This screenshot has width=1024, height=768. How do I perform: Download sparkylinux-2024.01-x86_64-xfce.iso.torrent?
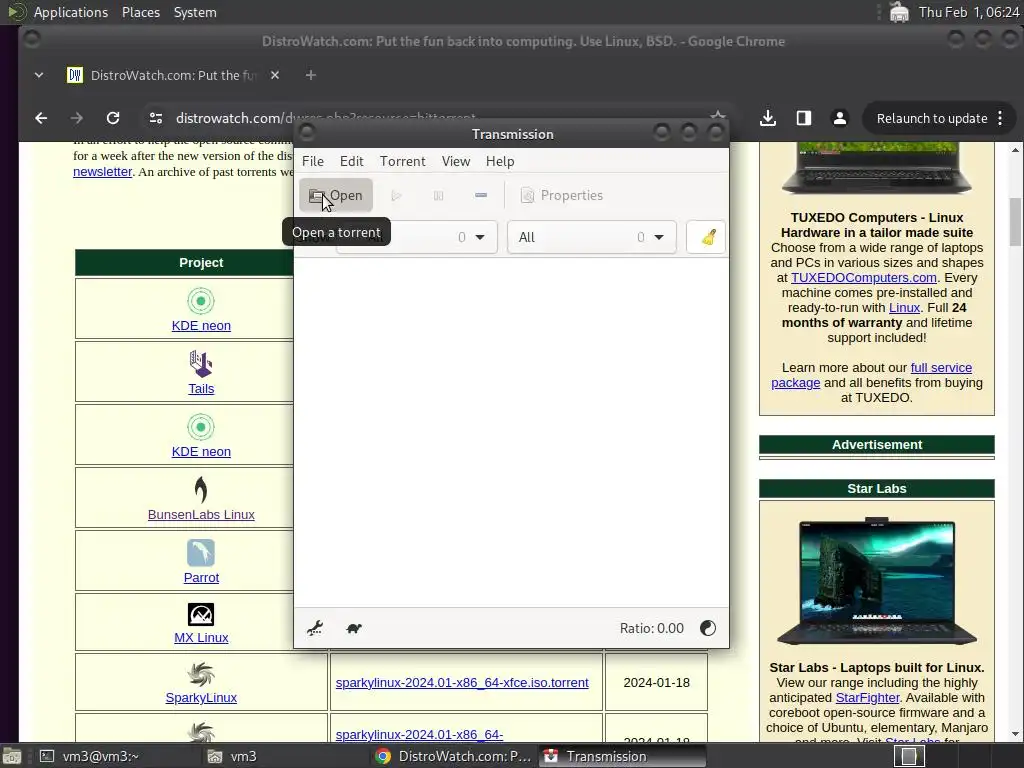tap(462, 682)
